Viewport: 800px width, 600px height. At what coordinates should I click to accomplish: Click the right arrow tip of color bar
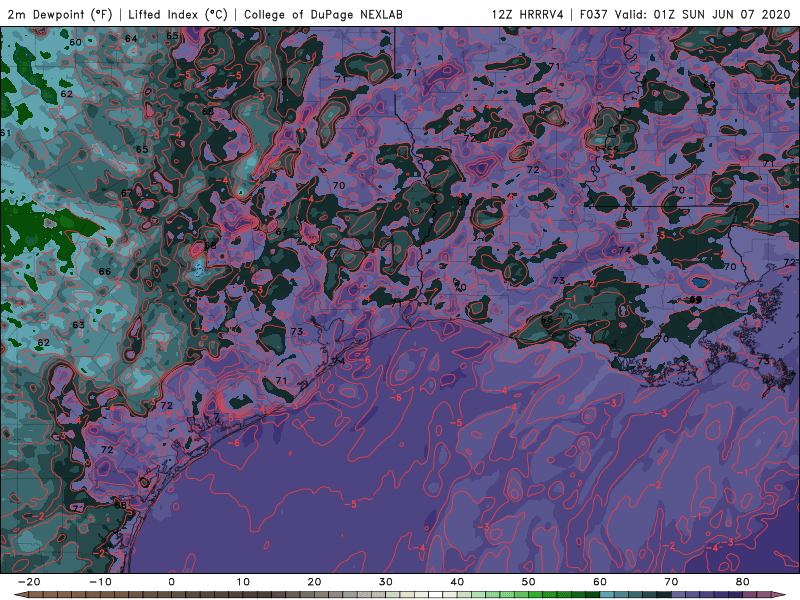[x=780, y=595]
